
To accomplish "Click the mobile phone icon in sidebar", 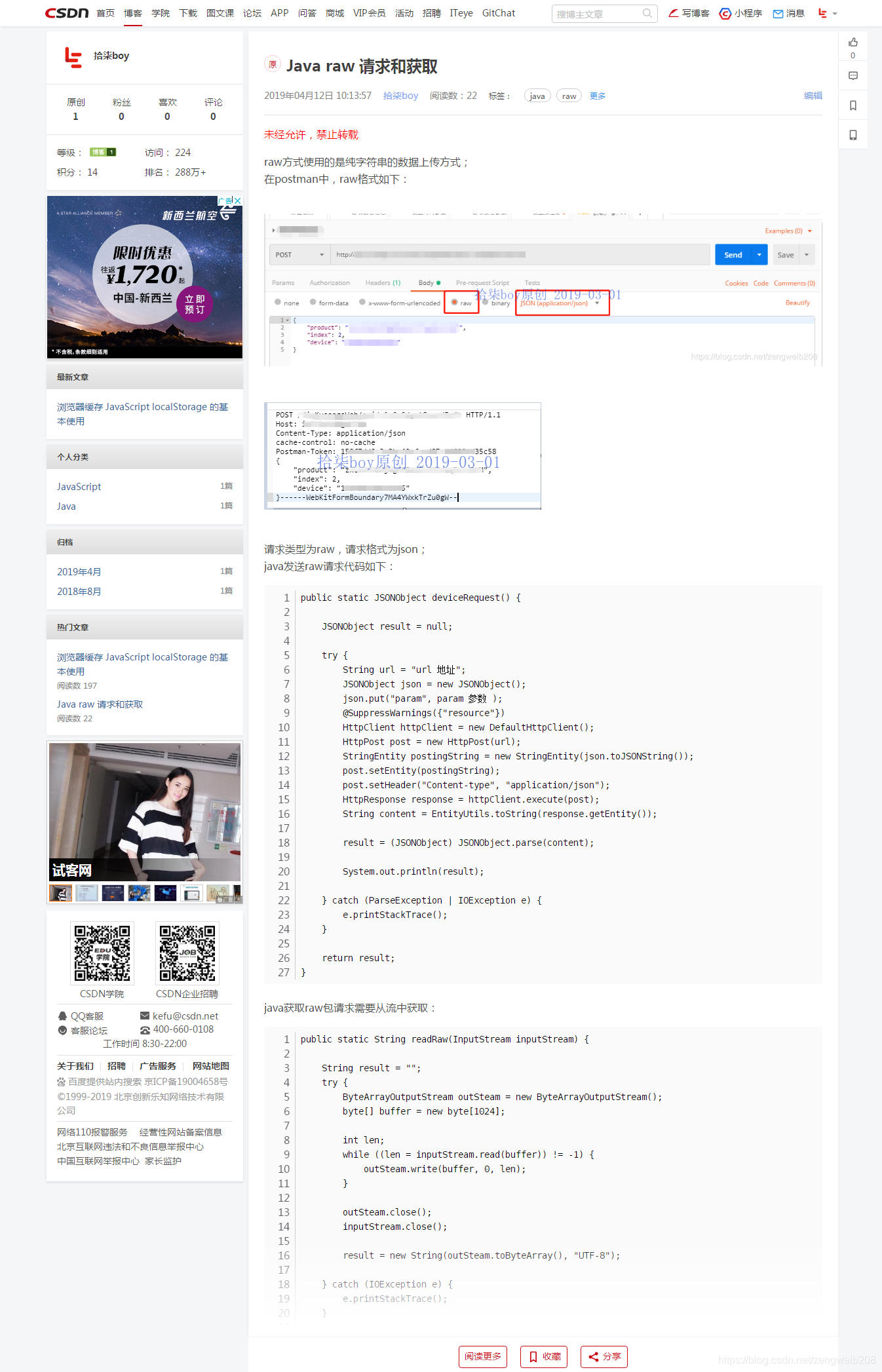I will tap(853, 135).
